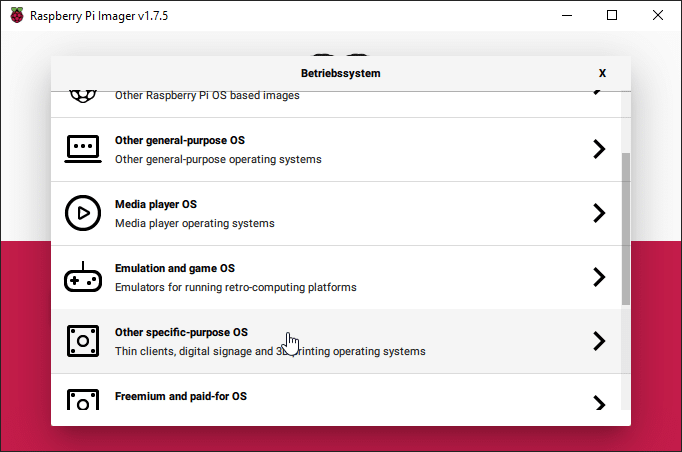682x452 pixels.
Task: Click the monitor icon for general-purpose OS
Action: pyautogui.click(x=82, y=149)
